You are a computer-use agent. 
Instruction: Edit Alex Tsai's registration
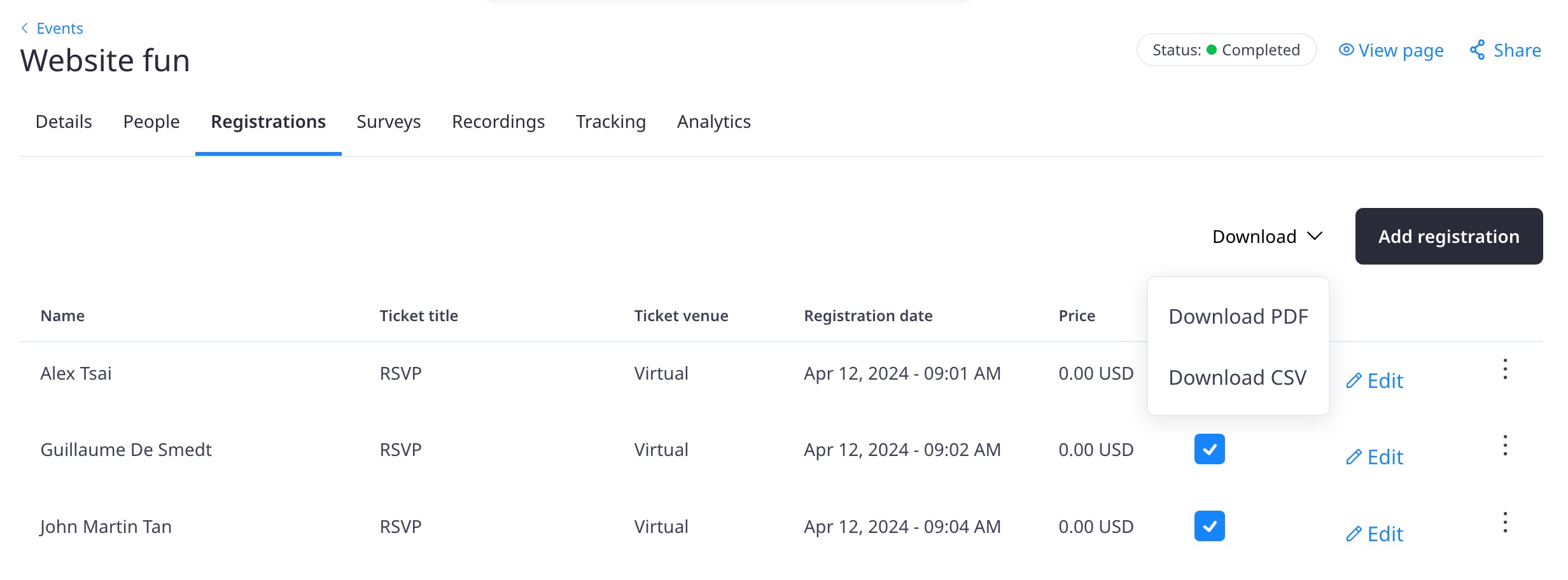click(1375, 381)
